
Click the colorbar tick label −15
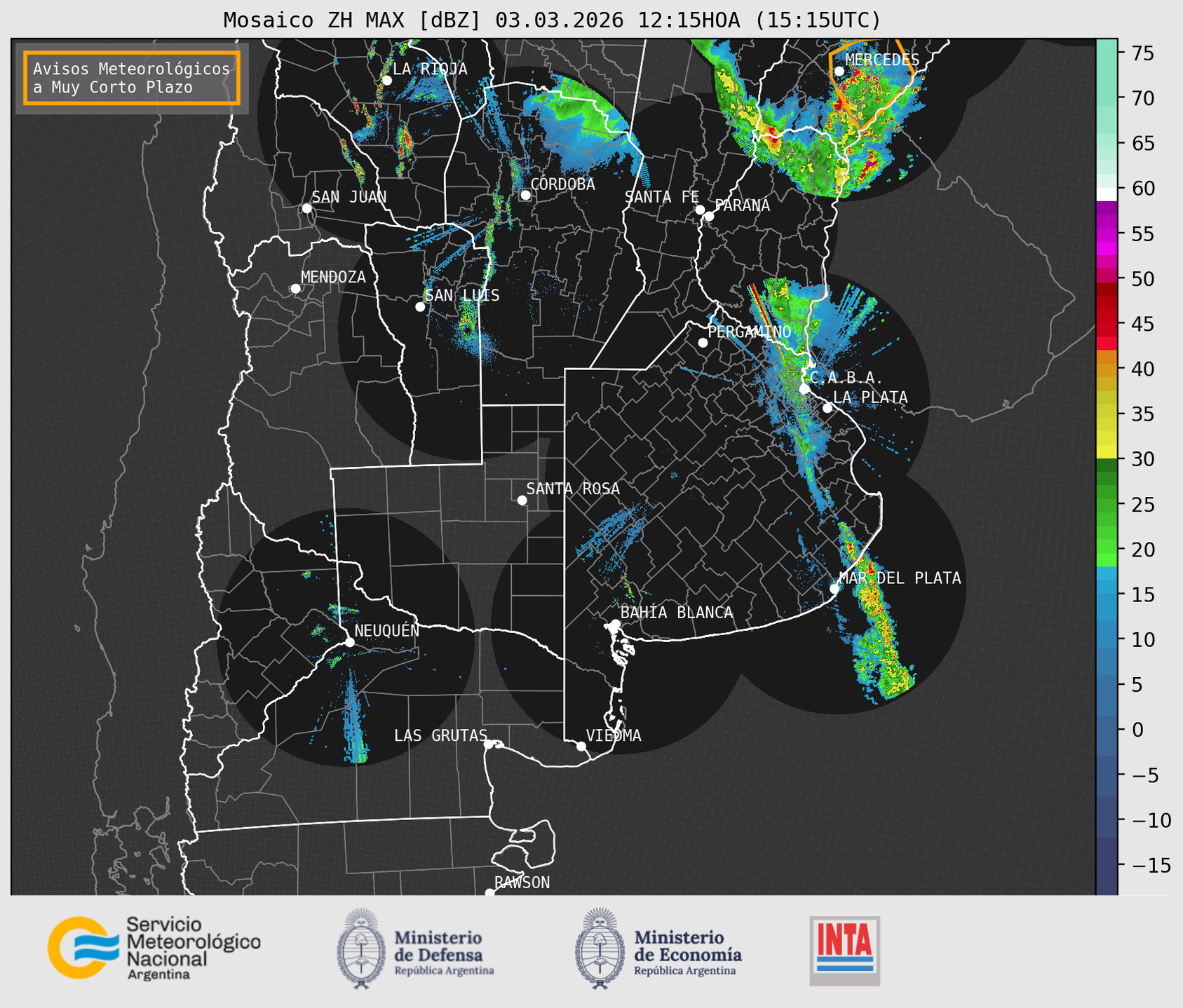[x=1151, y=865]
